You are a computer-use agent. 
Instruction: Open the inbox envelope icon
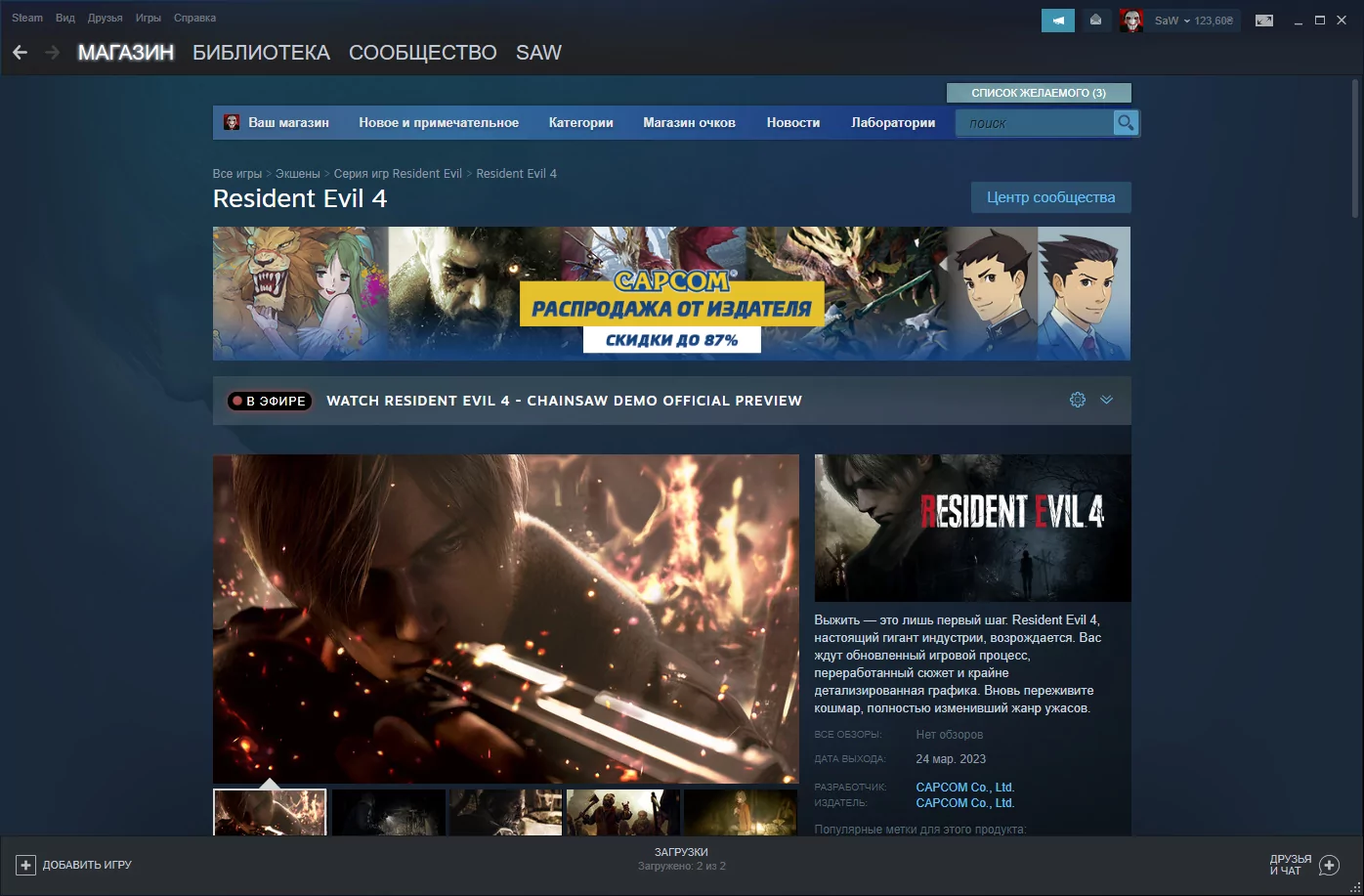click(1096, 21)
